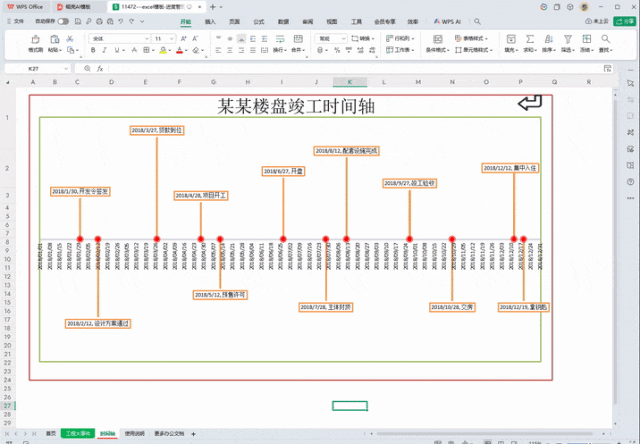
Task: Click the question mark help icon in right sidebar
Action: point(630,182)
